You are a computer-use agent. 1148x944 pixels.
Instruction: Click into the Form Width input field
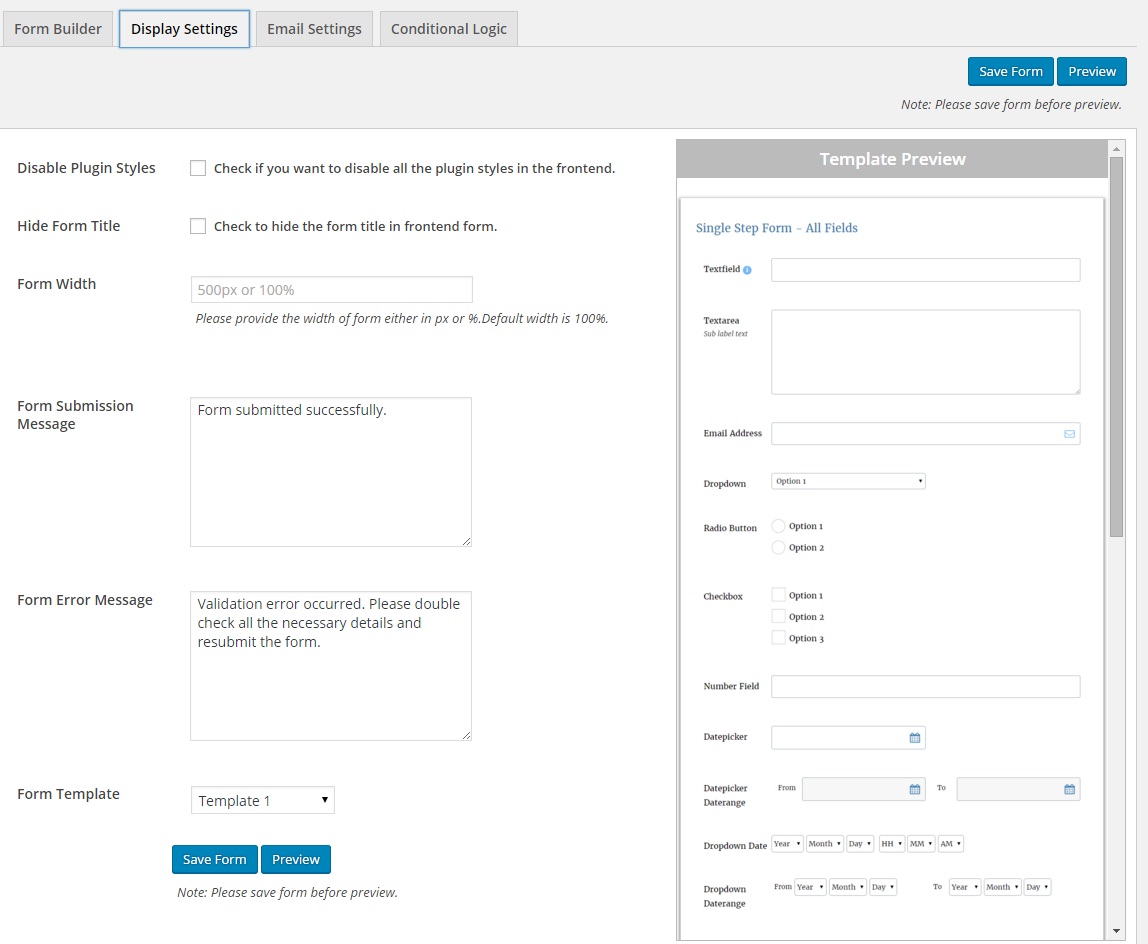point(331,290)
